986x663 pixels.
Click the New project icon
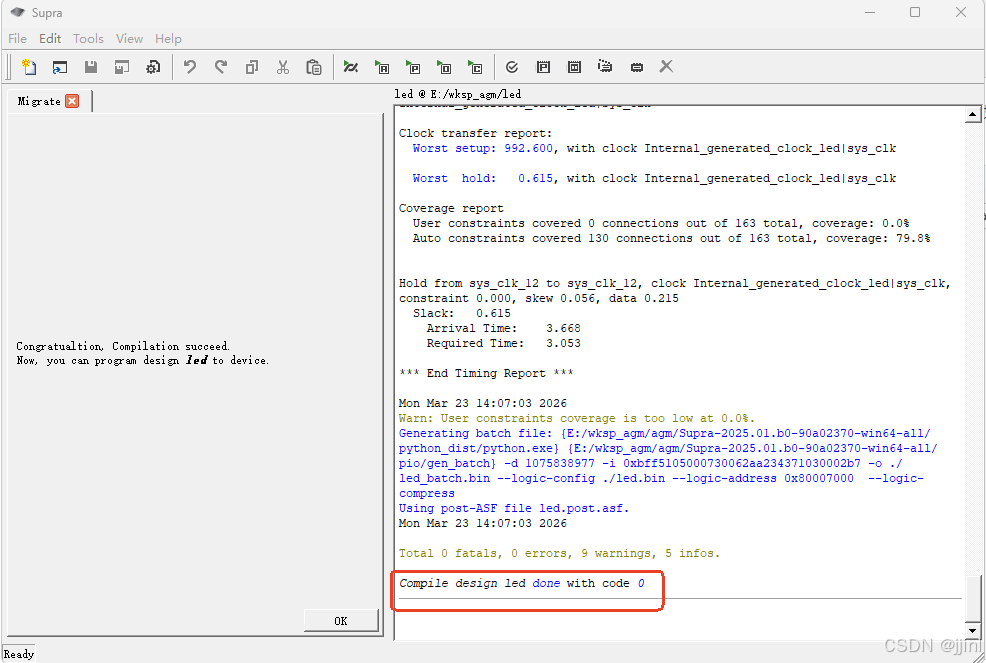tap(29, 67)
